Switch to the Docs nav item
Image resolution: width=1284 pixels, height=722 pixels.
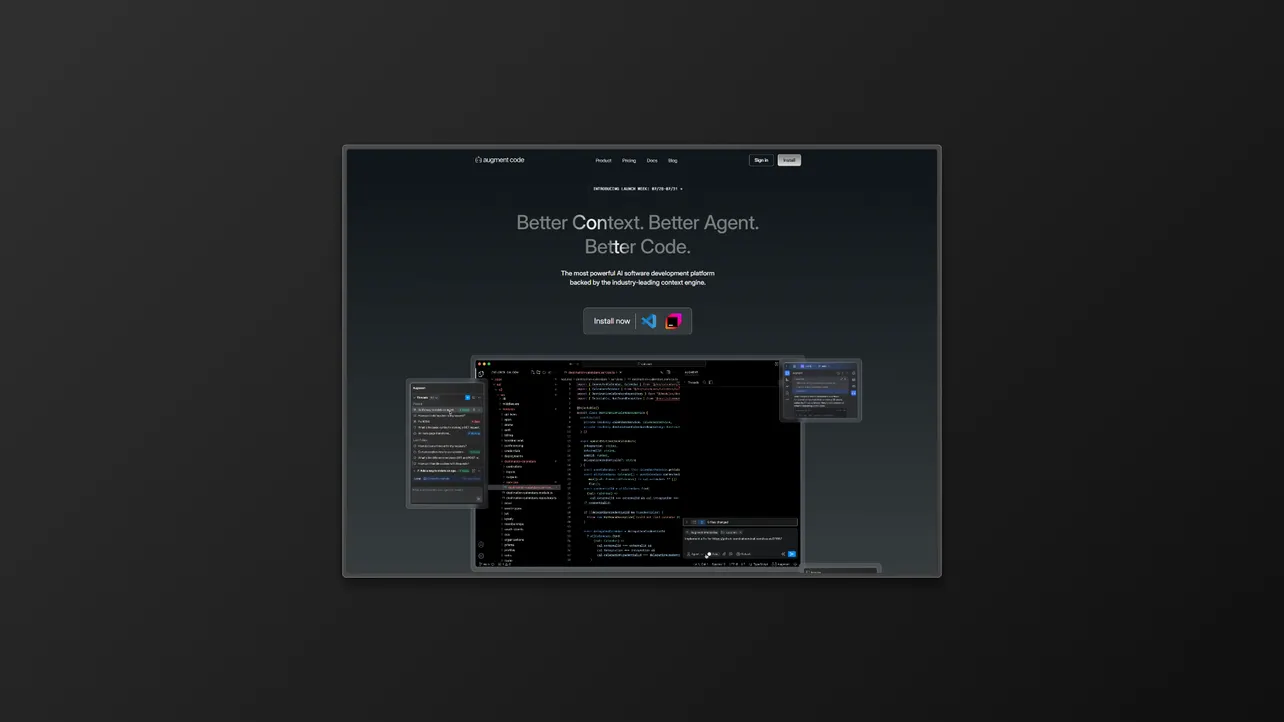[x=652, y=160]
